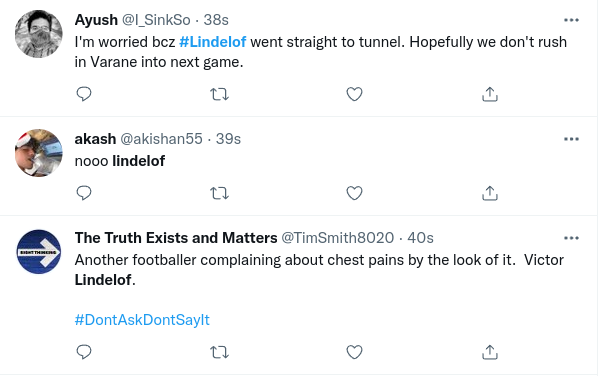Open the #DontAskDontSayIt hashtag

[x=142, y=320]
